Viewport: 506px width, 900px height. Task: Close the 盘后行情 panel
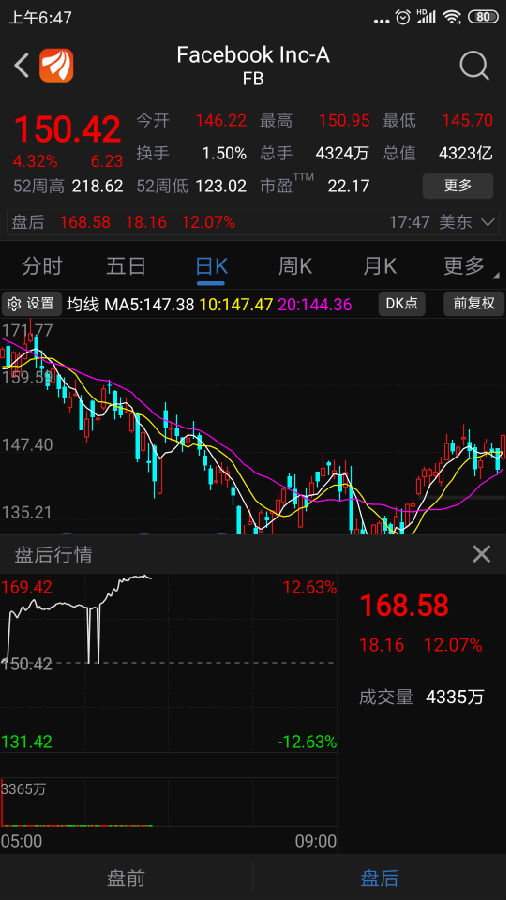pyautogui.click(x=481, y=554)
